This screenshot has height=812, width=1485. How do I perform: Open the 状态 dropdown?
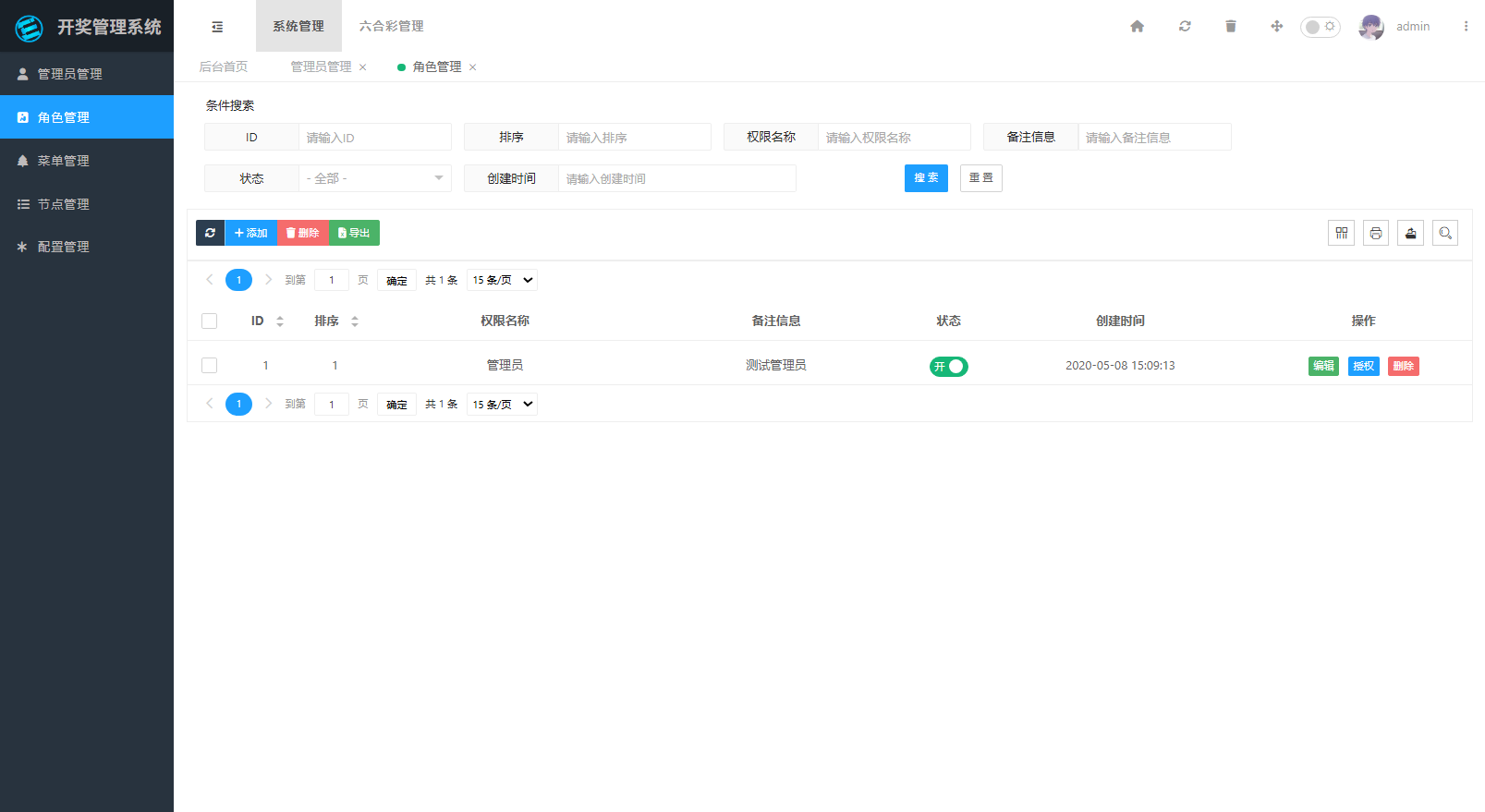pyautogui.click(x=374, y=178)
